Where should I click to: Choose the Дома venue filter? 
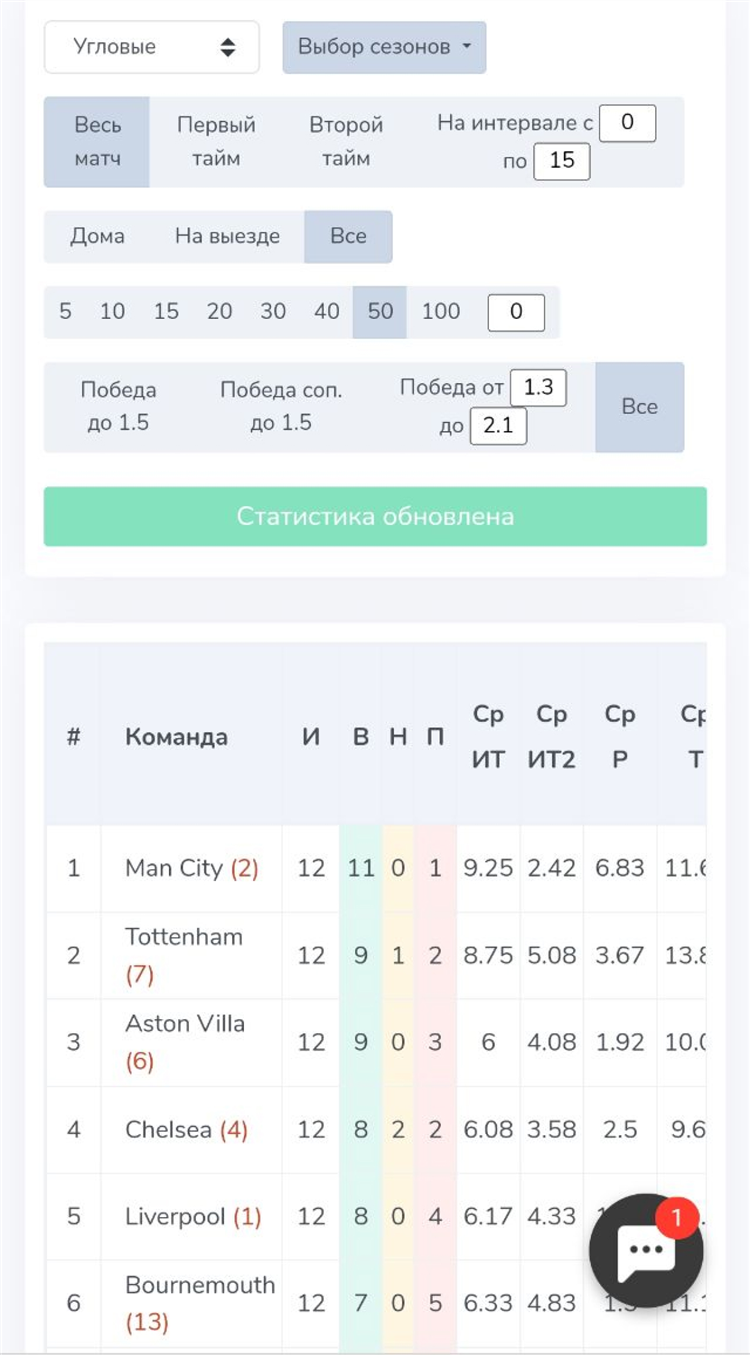97,237
